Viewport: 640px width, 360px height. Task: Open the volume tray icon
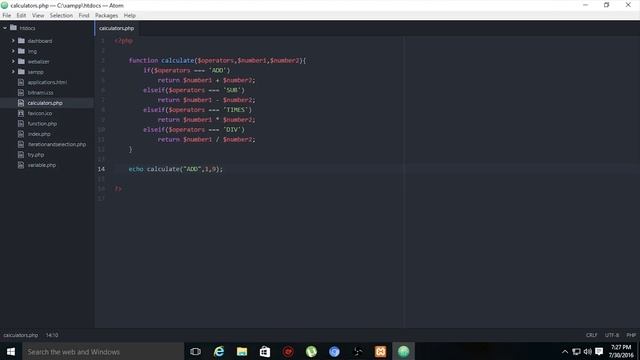point(588,351)
